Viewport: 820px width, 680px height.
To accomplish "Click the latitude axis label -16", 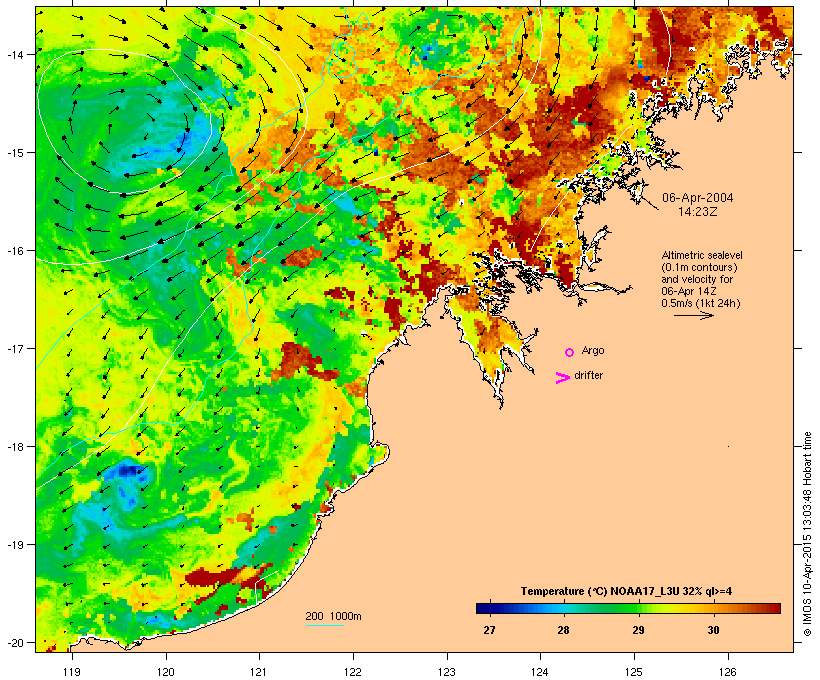I will click(x=14, y=251).
